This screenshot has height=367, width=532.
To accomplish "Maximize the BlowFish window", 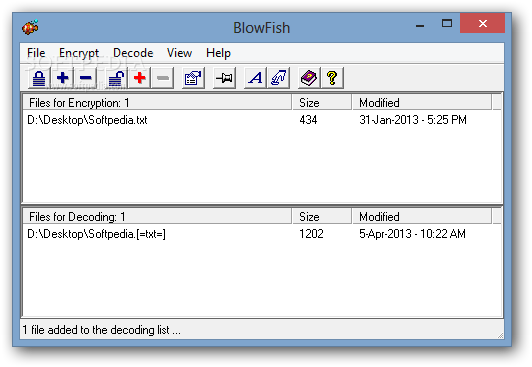I will click(447, 23).
